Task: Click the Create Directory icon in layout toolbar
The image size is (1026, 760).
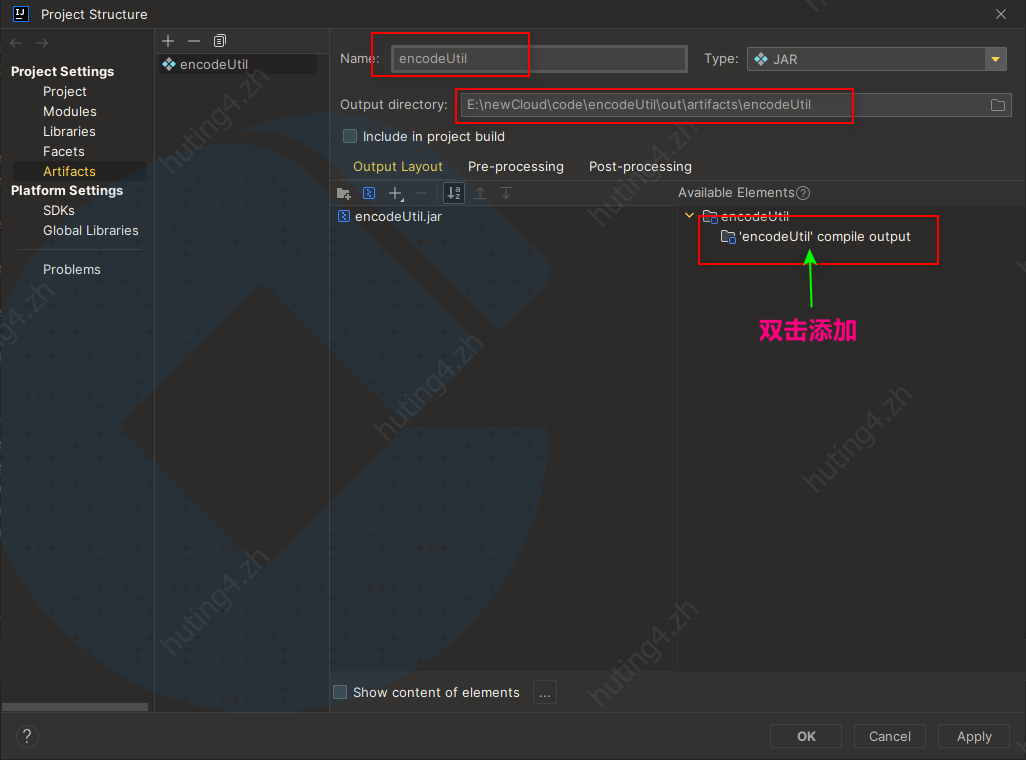Action: pos(344,193)
